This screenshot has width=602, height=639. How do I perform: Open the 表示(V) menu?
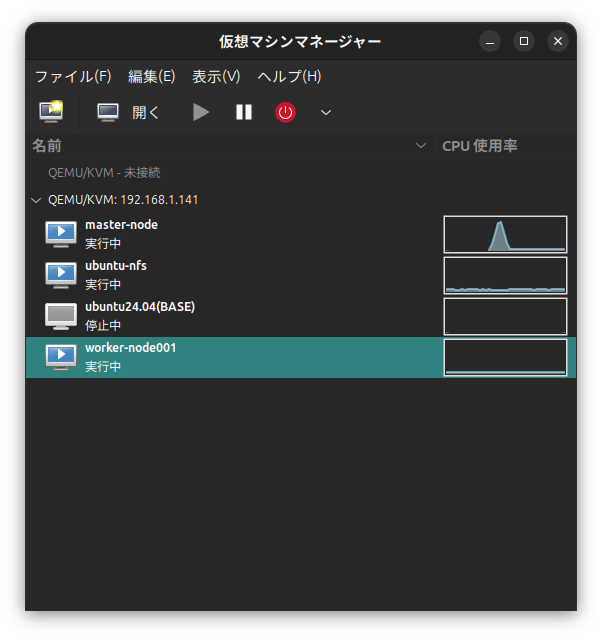click(x=216, y=76)
